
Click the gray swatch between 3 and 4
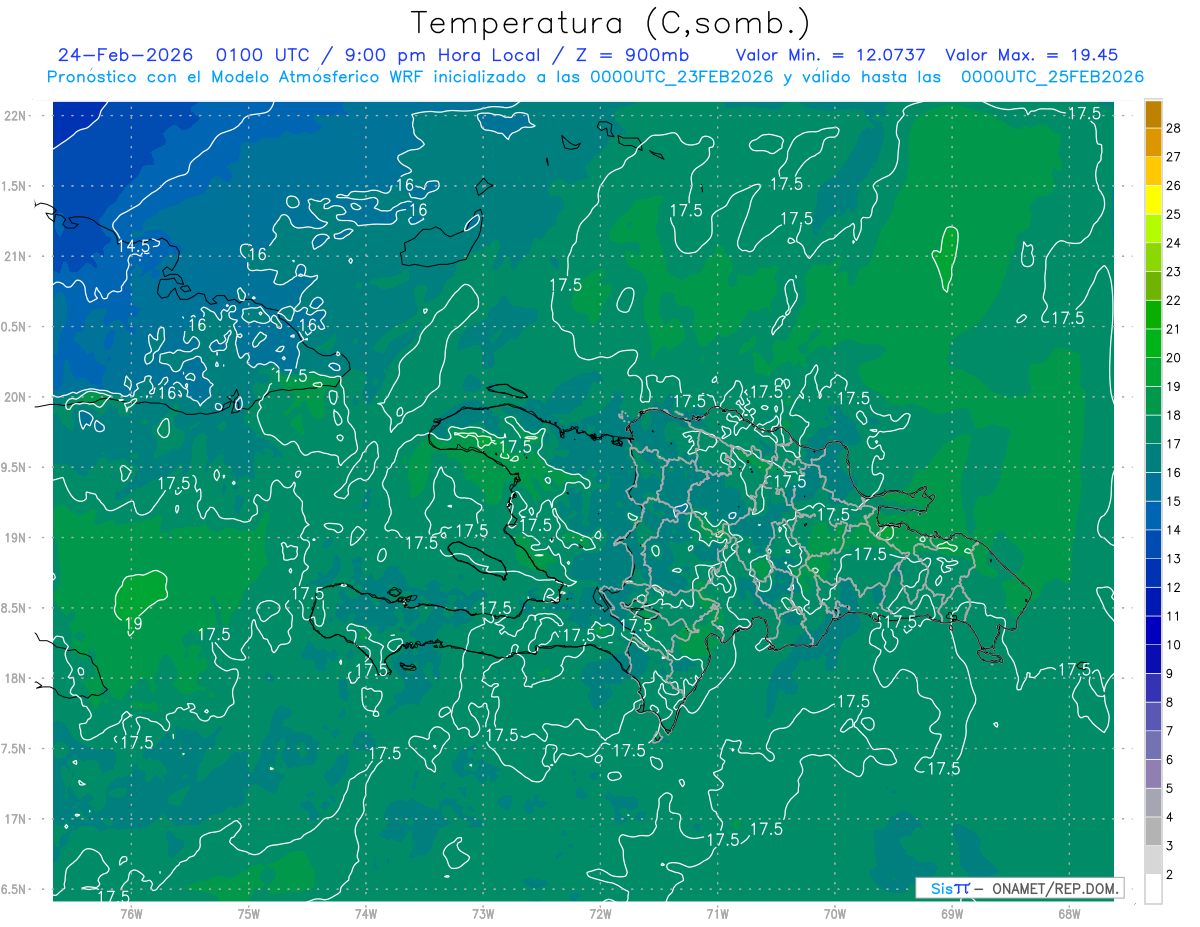pos(1153,831)
